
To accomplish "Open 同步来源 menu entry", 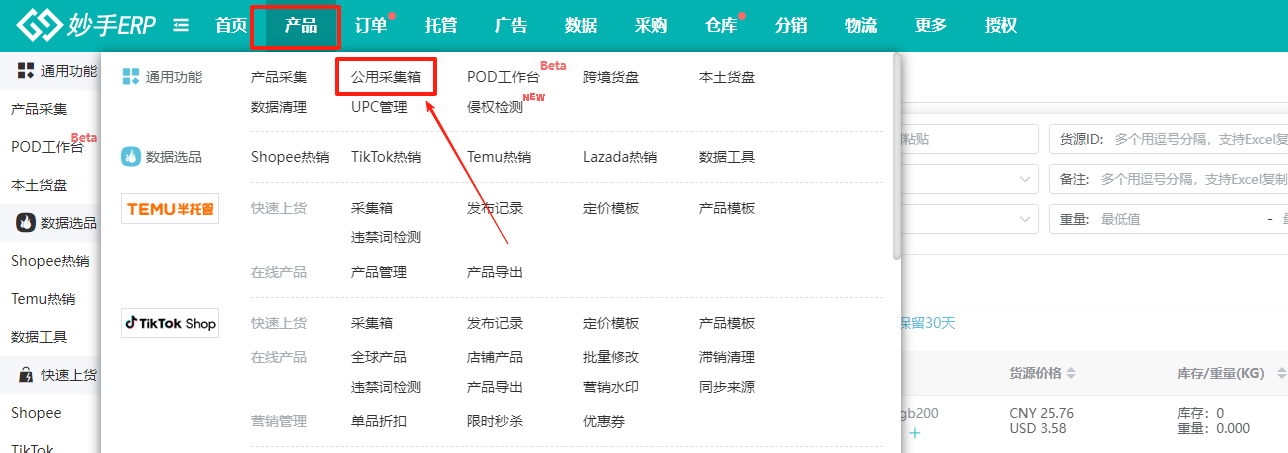I will click(727, 387).
